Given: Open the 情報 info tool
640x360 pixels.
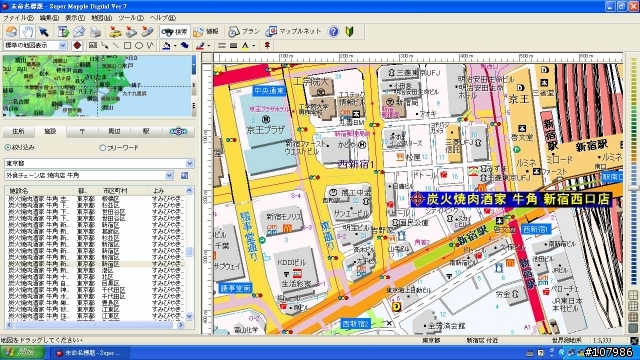Looking at the screenshot, I should point(206,31).
